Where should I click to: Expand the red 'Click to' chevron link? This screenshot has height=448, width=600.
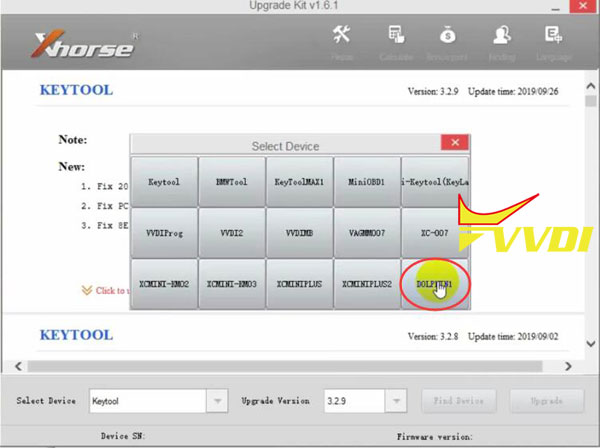point(105,291)
